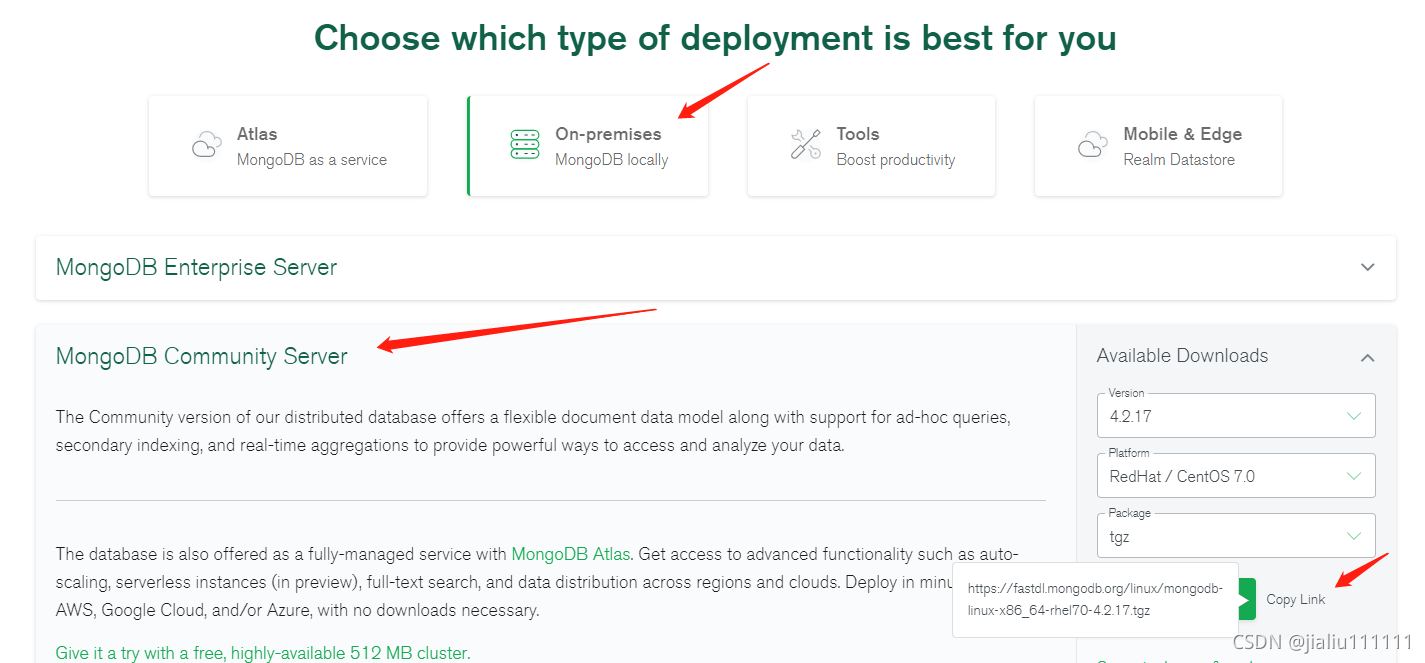Open the Package dropdown showing tgz

(x=1236, y=536)
